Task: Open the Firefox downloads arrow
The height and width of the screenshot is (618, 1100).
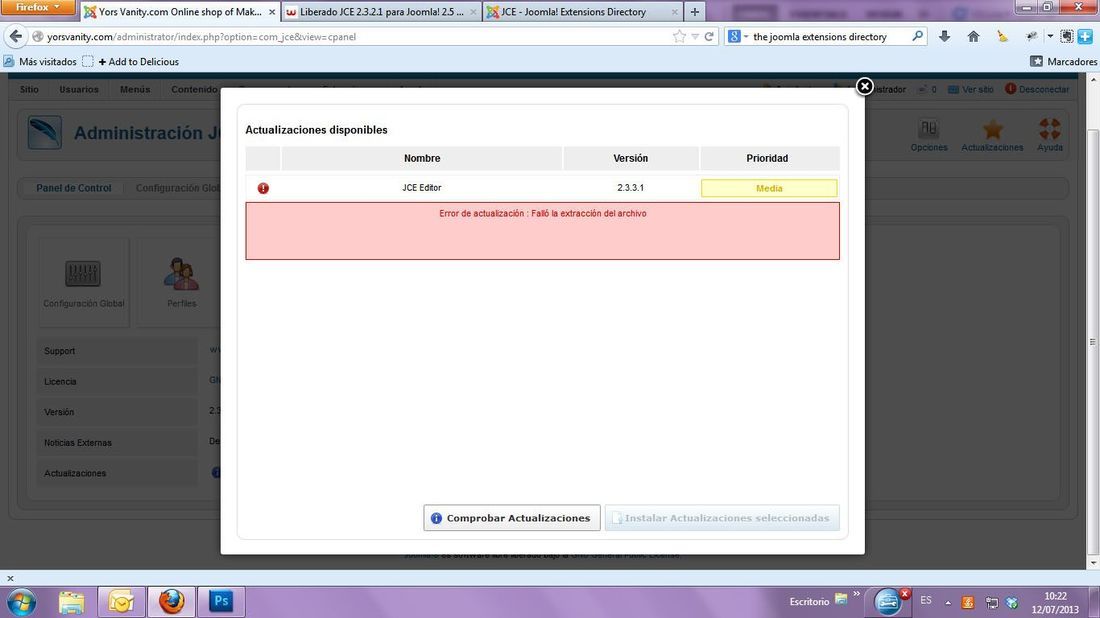Action: pos(944,36)
